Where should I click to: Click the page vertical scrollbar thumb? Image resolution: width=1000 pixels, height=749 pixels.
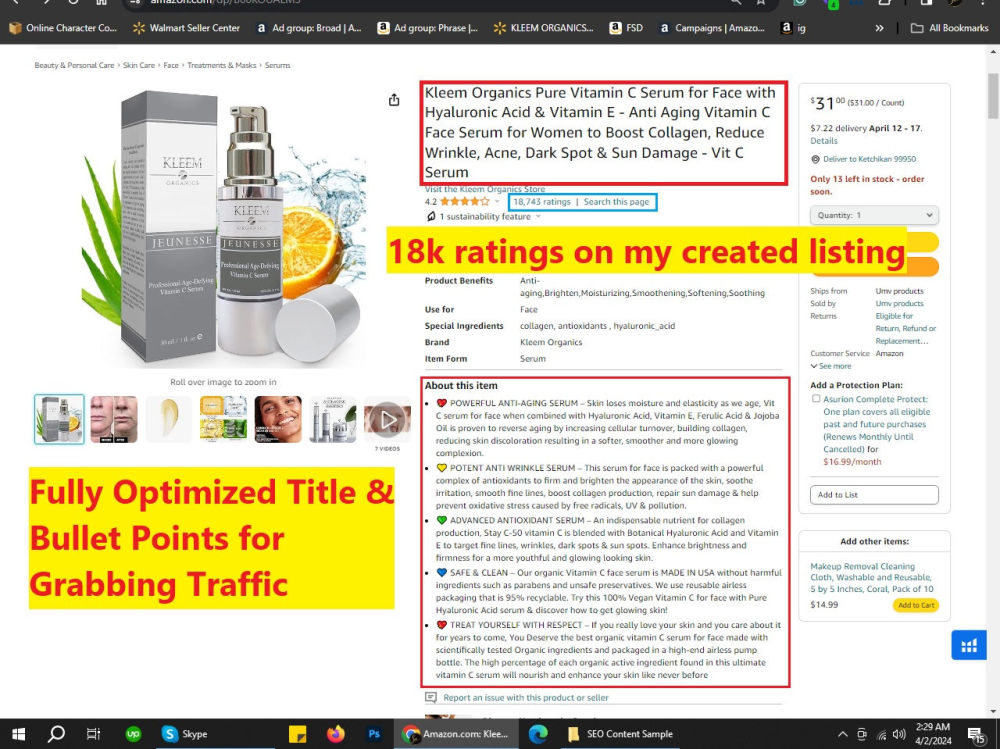pyautogui.click(x=993, y=96)
